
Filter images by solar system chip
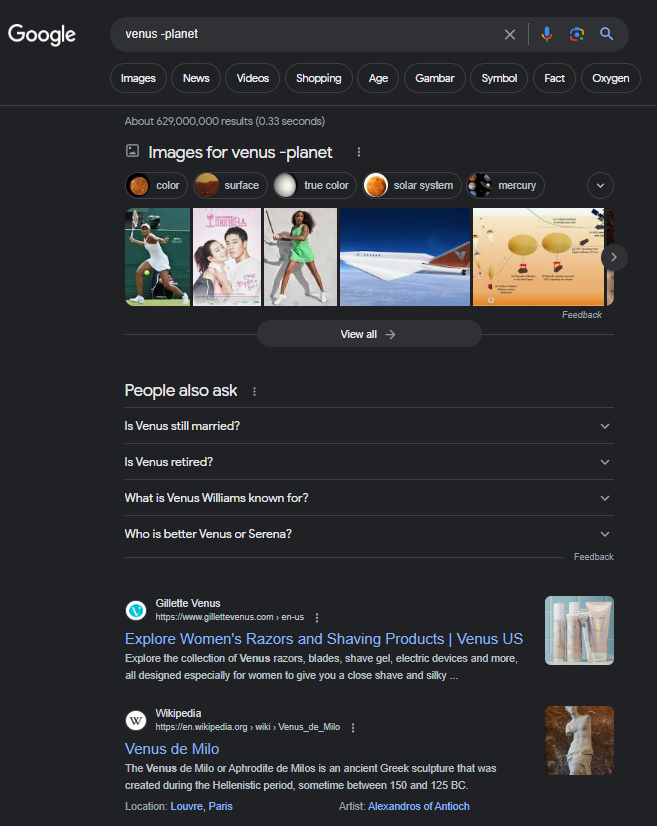[412, 185]
